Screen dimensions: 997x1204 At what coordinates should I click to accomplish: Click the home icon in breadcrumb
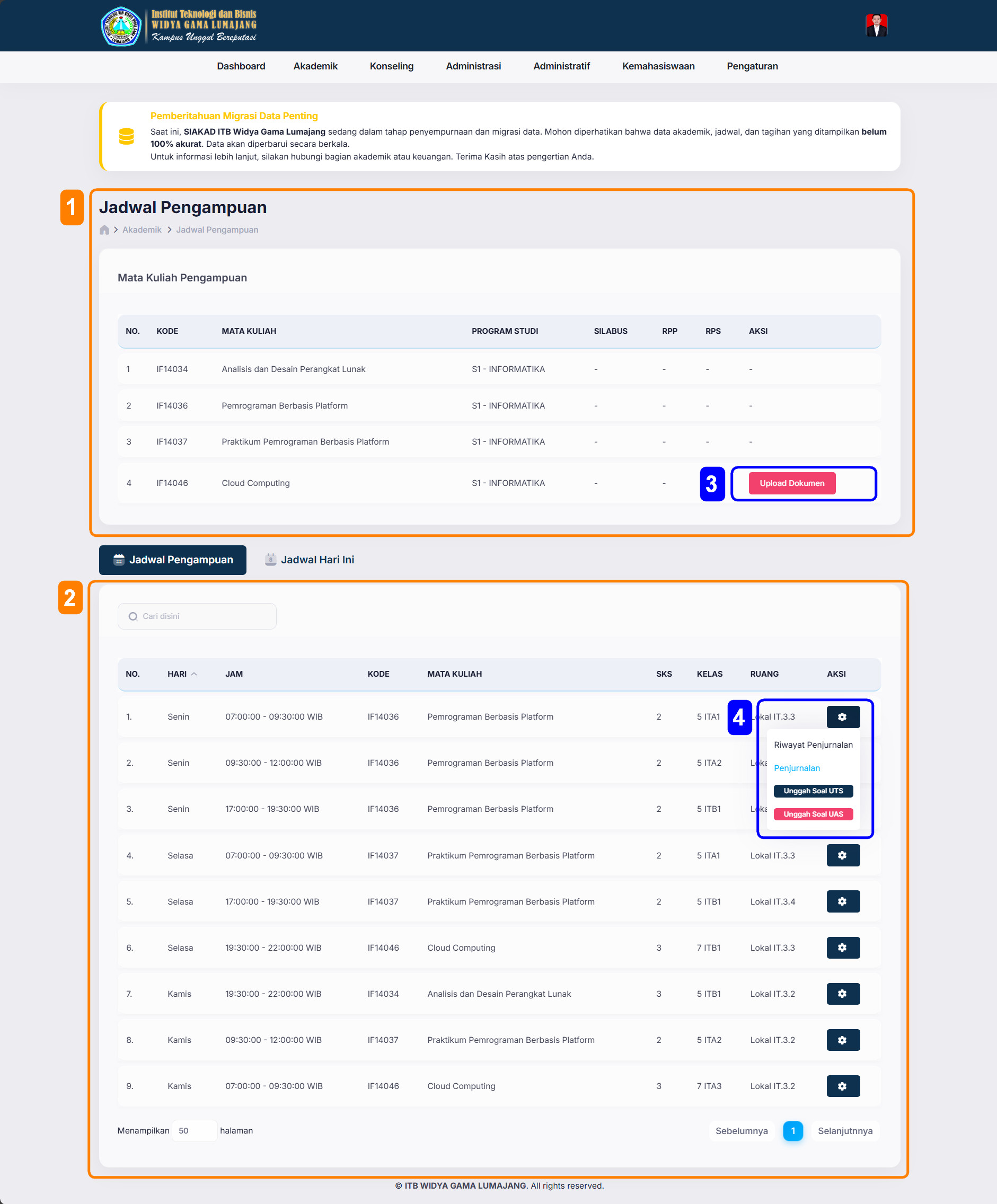point(104,230)
